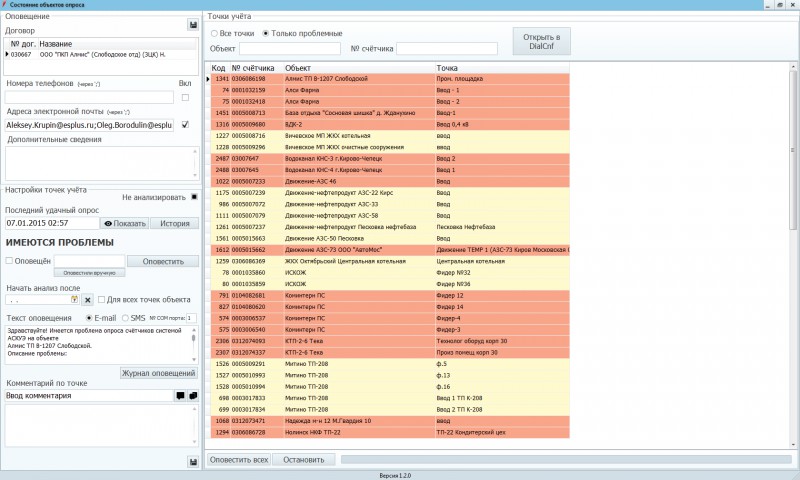
Task: Select row 1294 Нолинск НКФ ТП-22
Action: 390,432
